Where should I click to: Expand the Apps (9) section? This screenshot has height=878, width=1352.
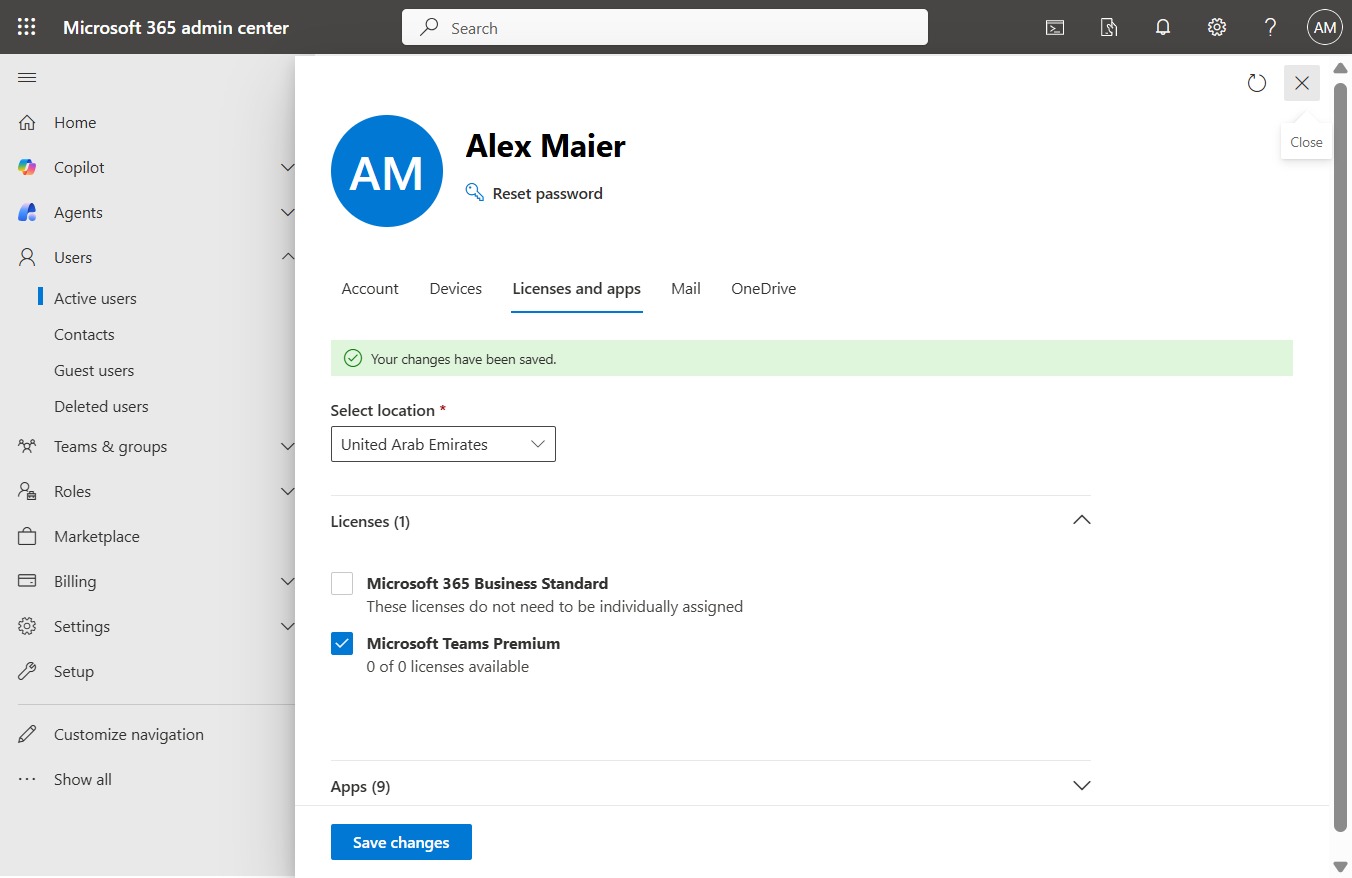(1081, 786)
